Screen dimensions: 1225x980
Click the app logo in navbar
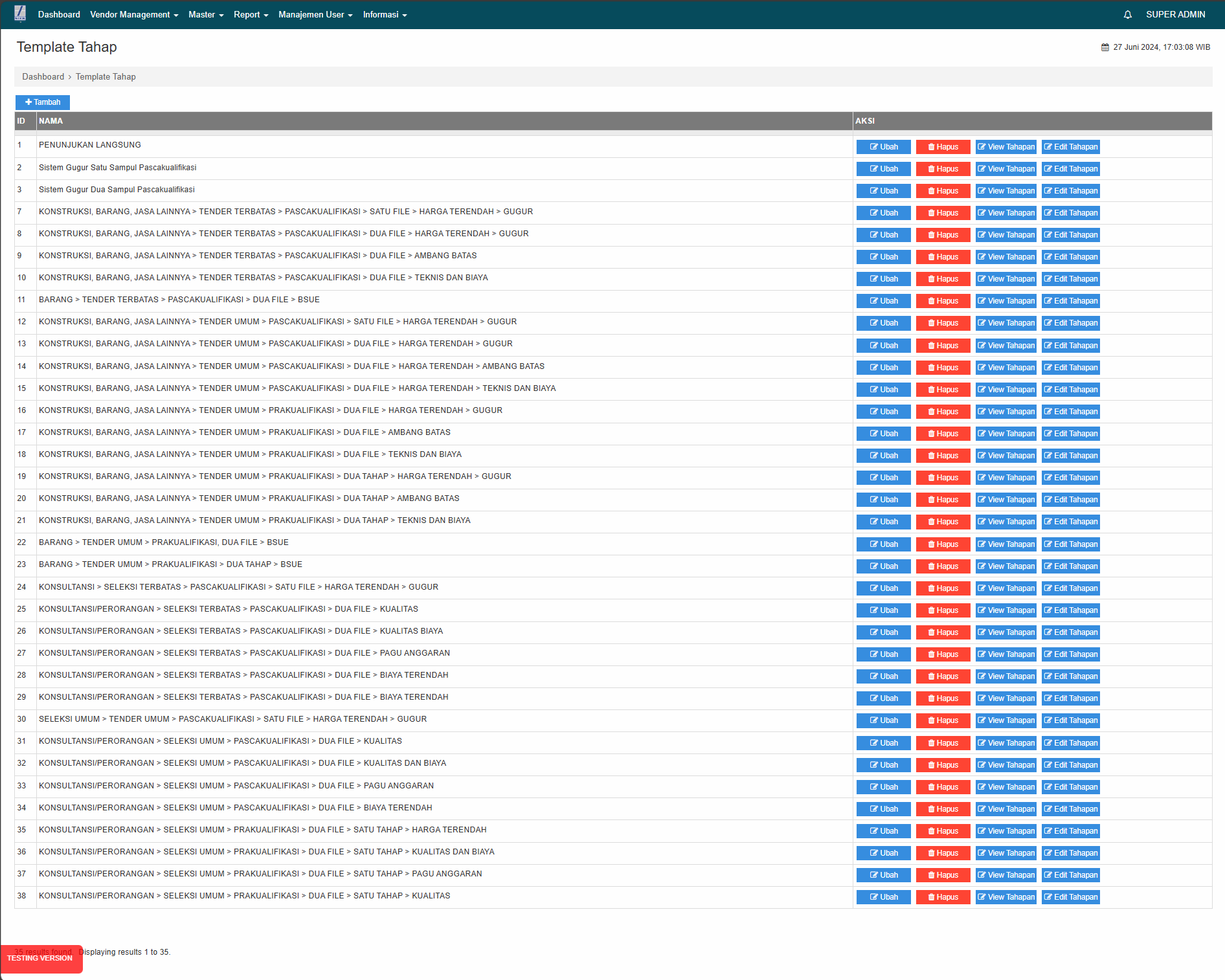[20, 14]
